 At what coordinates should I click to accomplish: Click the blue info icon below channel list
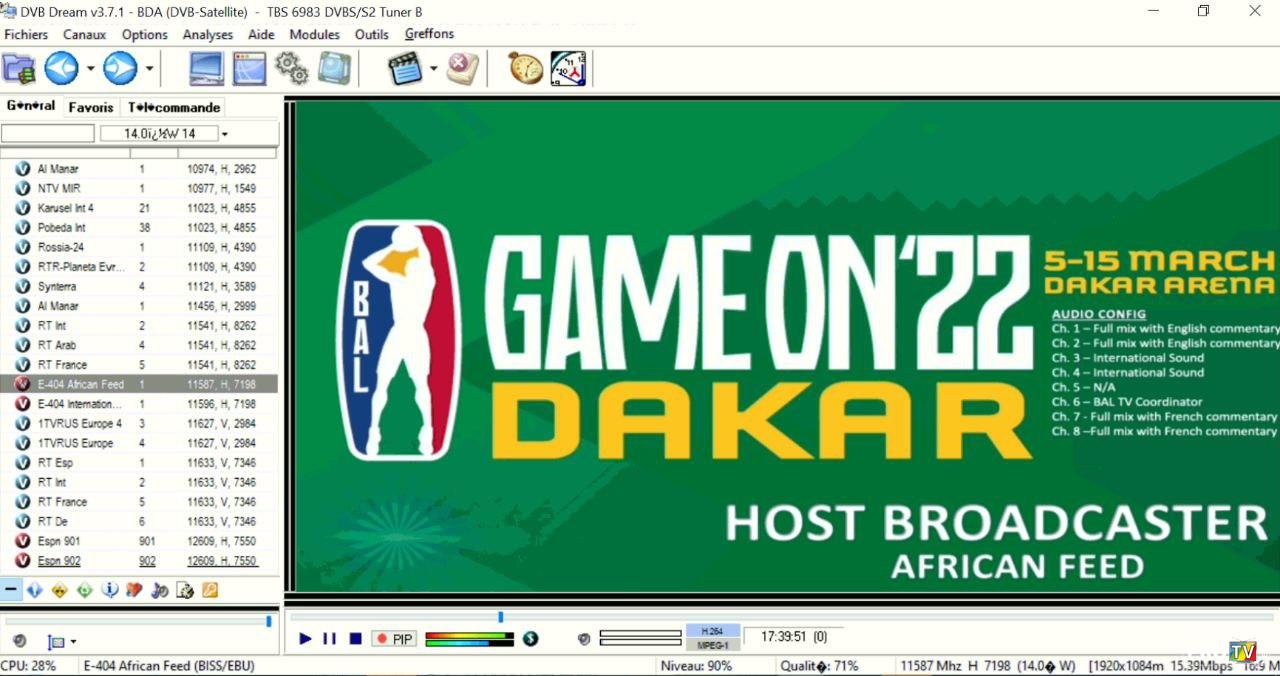click(x=110, y=590)
